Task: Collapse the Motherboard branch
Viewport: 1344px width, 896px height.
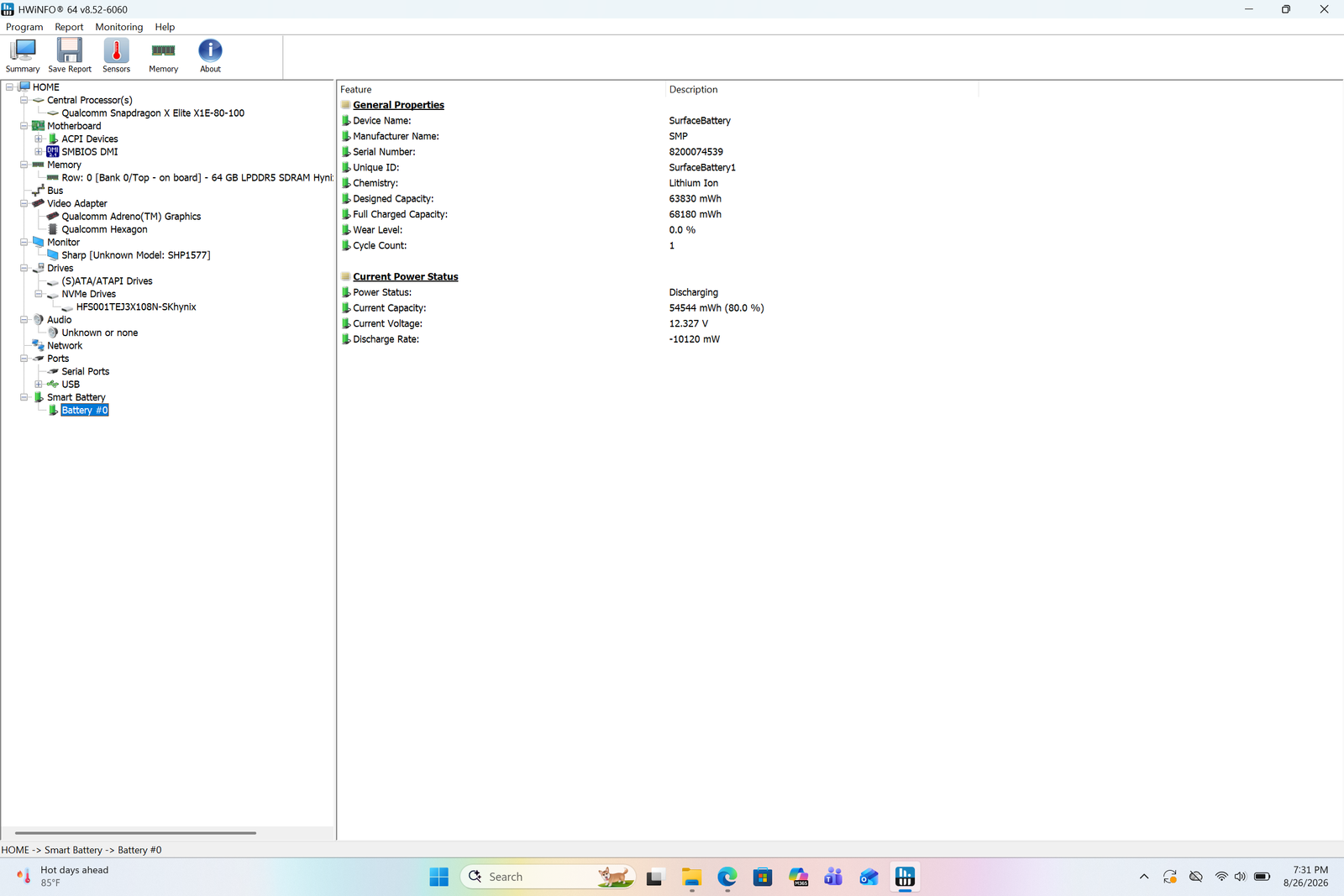Action: click(24, 126)
